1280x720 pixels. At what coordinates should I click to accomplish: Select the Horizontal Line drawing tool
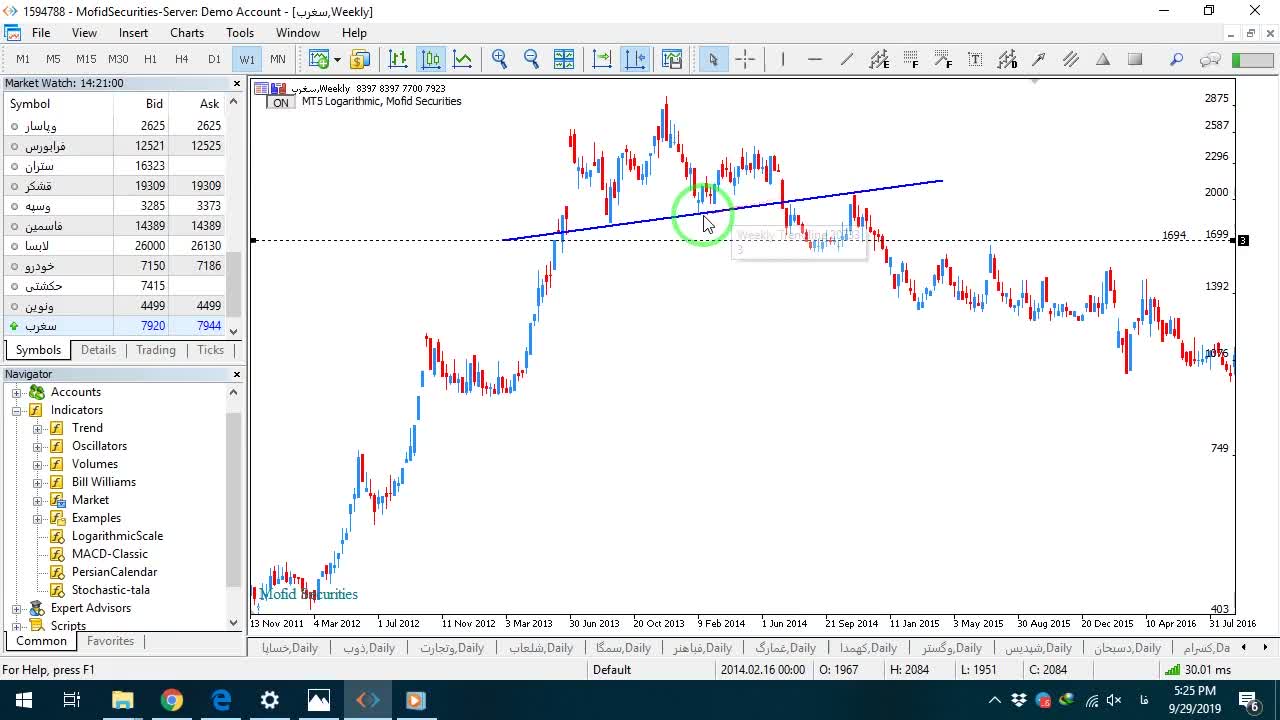tap(815, 59)
